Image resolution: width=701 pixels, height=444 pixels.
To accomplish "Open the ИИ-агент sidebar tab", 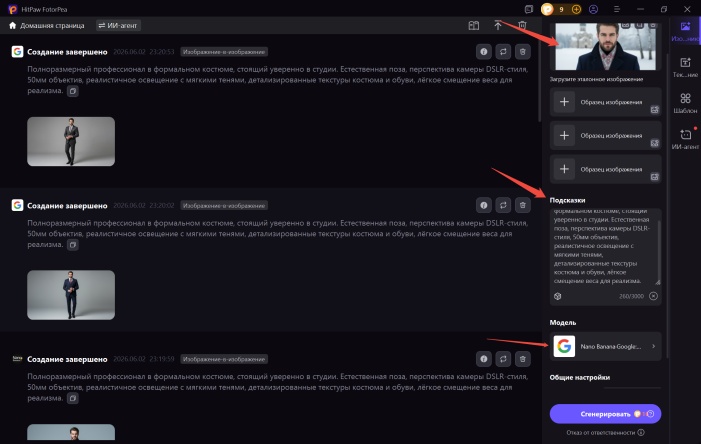I will pyautogui.click(x=685, y=139).
